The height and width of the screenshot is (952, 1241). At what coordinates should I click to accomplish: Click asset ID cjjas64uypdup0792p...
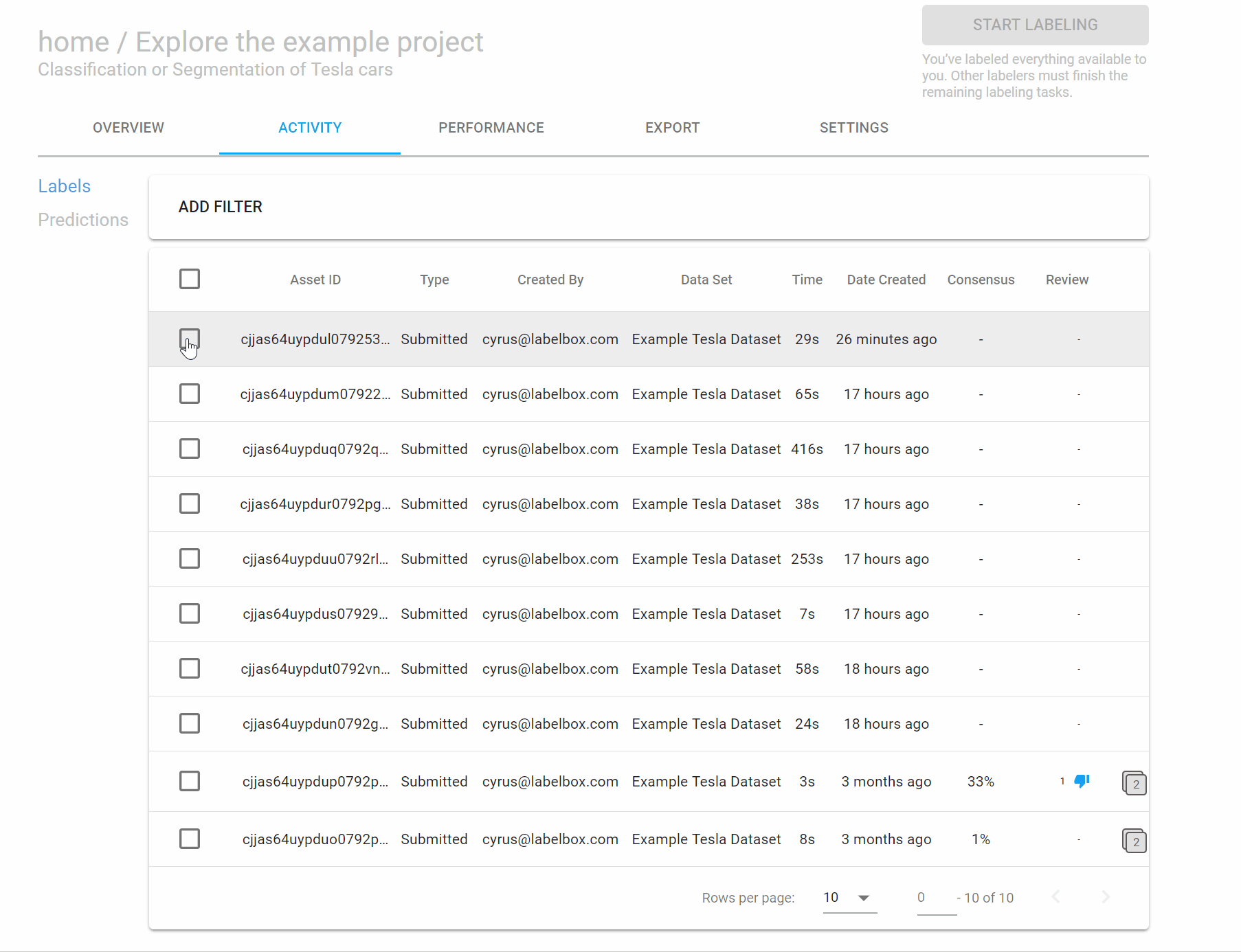pos(315,782)
